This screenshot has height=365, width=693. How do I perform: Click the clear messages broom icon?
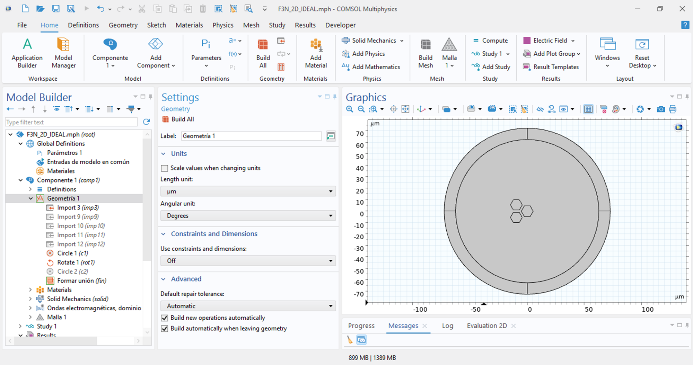coord(350,340)
